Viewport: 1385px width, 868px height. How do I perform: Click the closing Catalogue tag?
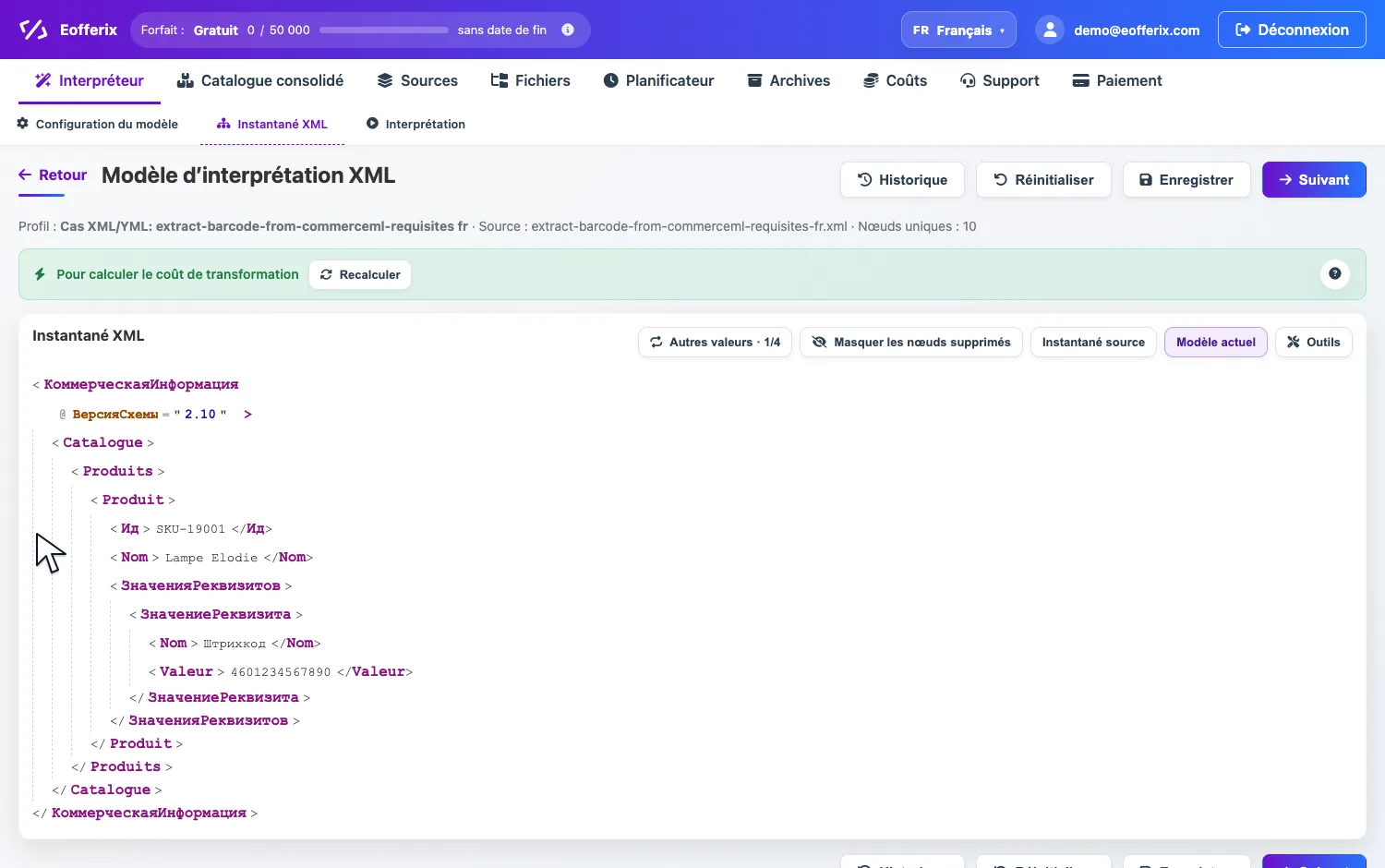click(x=110, y=790)
